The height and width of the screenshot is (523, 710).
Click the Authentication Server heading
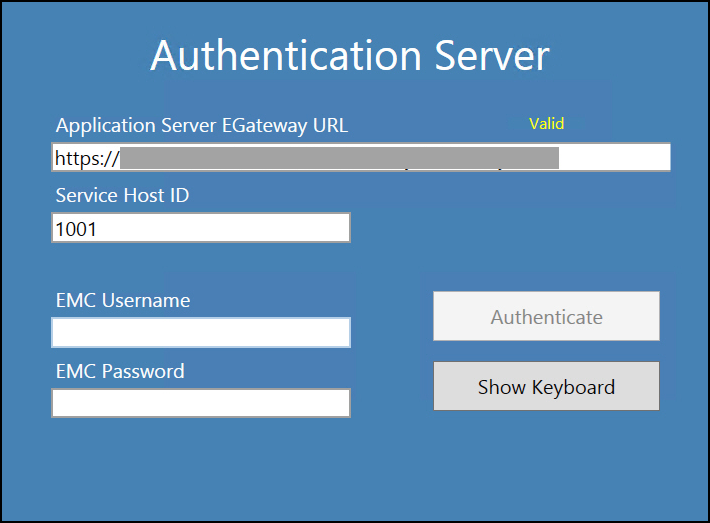coord(350,56)
